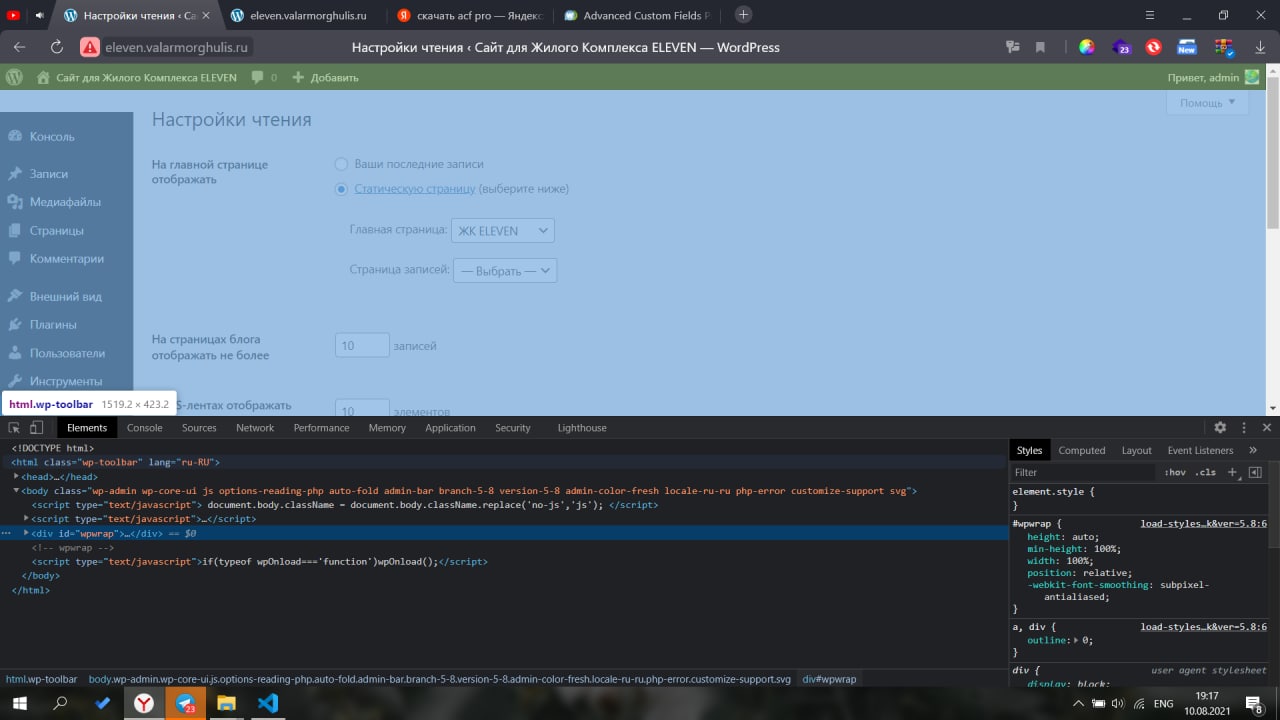The width and height of the screenshot is (1280, 720).
Task: Toggle the .cls element classes button
Action: pyautogui.click(x=1207, y=472)
